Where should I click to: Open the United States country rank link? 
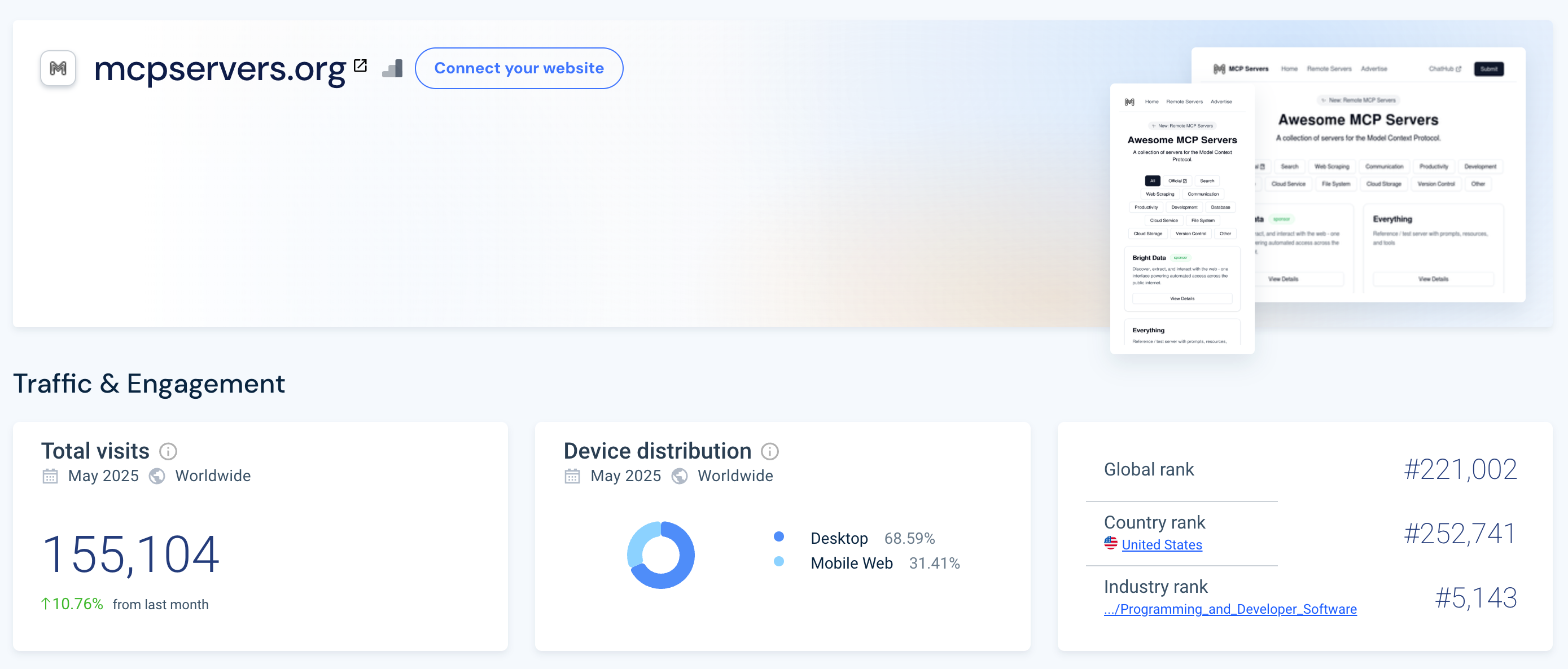[1162, 544]
